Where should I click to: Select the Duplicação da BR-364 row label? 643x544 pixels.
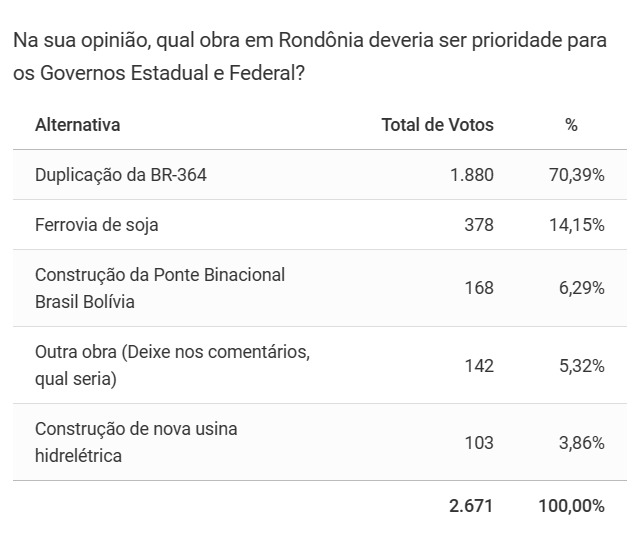pos(121,175)
